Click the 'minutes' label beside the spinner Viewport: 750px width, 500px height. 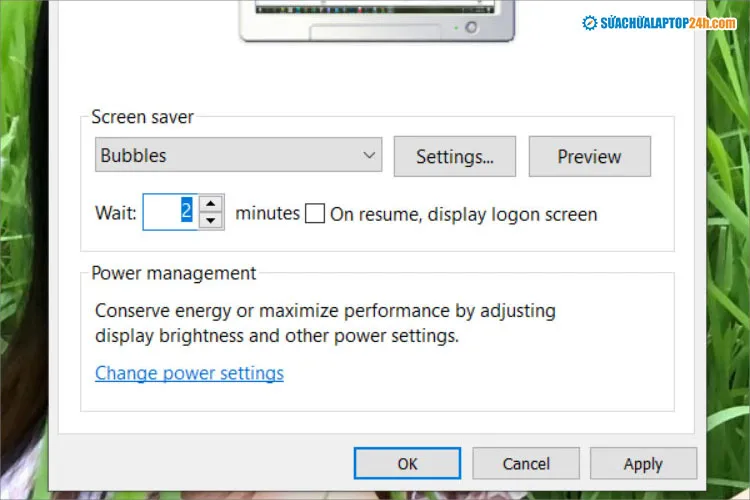(x=267, y=213)
